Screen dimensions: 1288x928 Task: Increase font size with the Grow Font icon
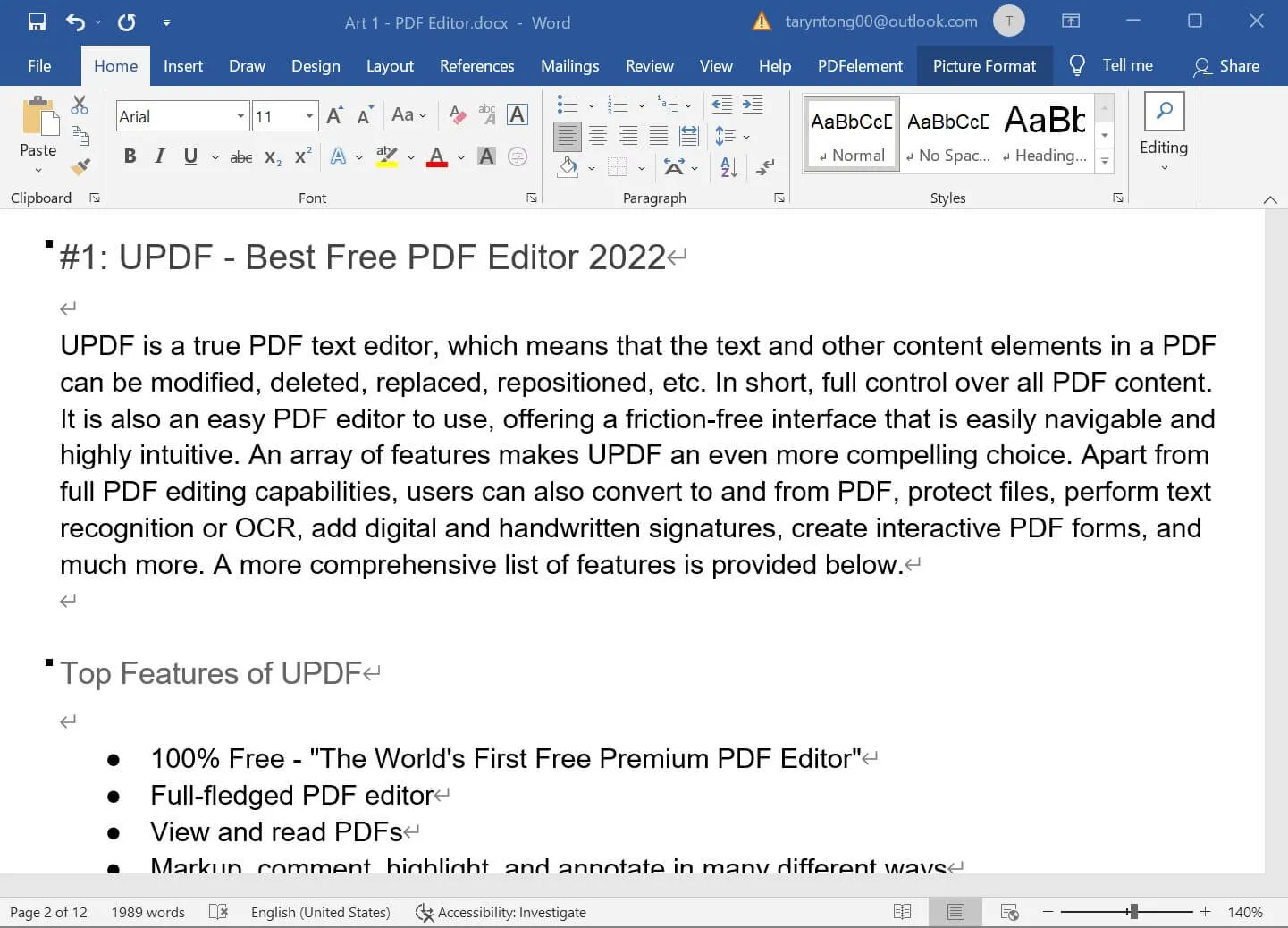click(x=334, y=115)
